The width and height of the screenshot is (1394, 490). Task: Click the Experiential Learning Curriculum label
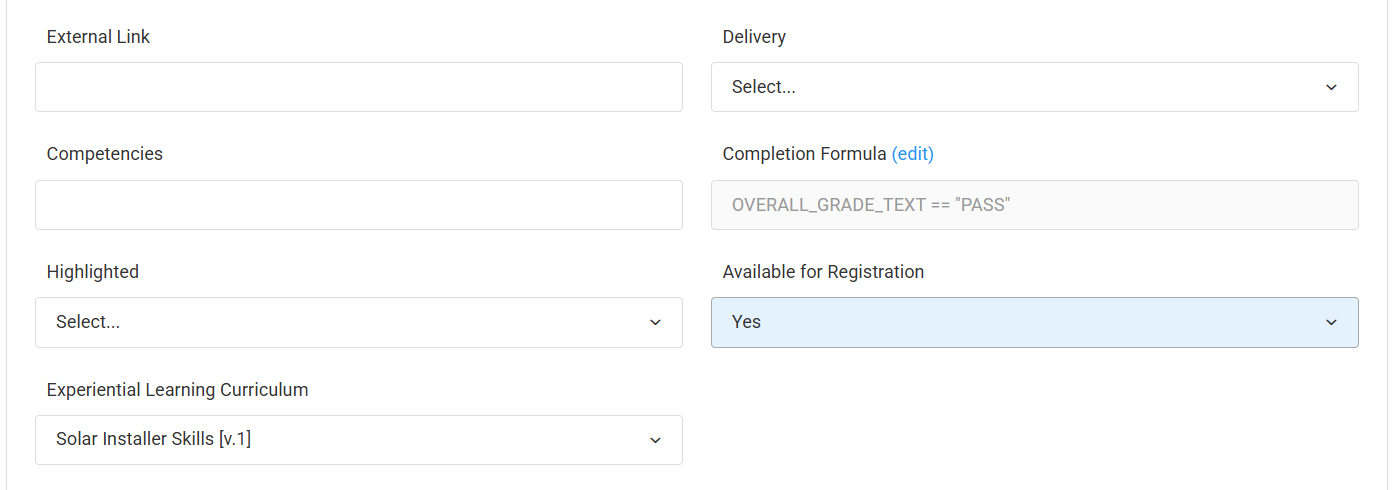coord(177,390)
